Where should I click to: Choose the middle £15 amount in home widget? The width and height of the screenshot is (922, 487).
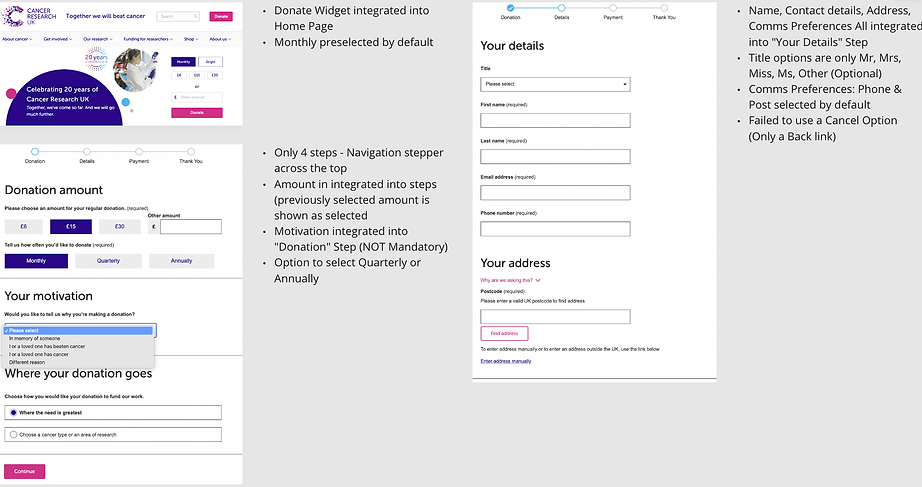197,75
